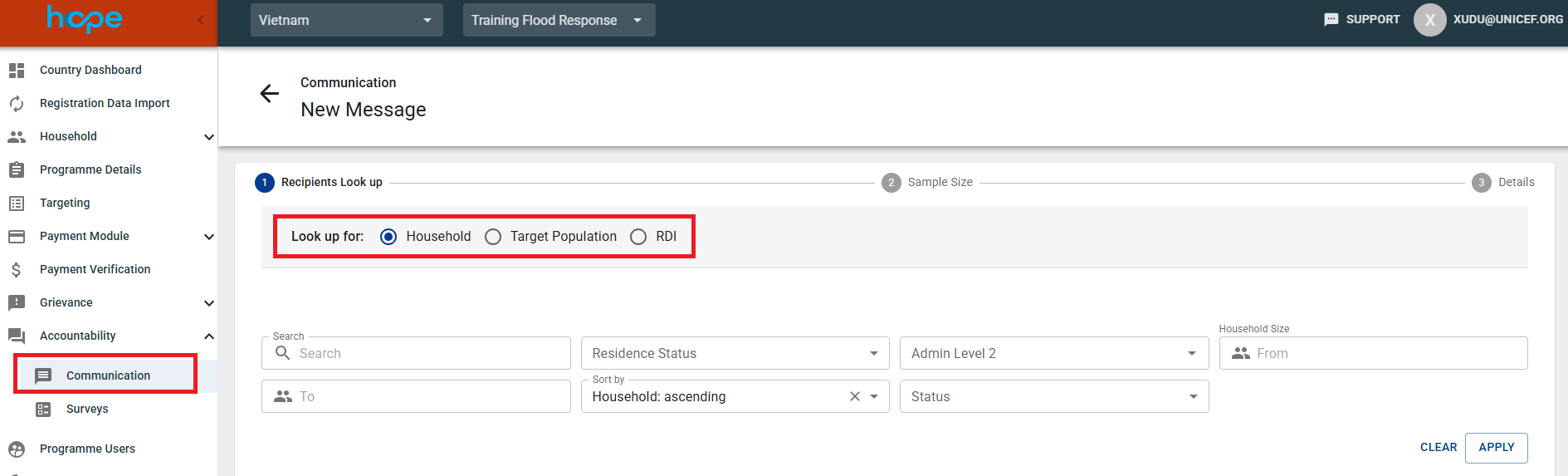
Task: Click the Programme Details clipboard icon
Action: [17, 169]
